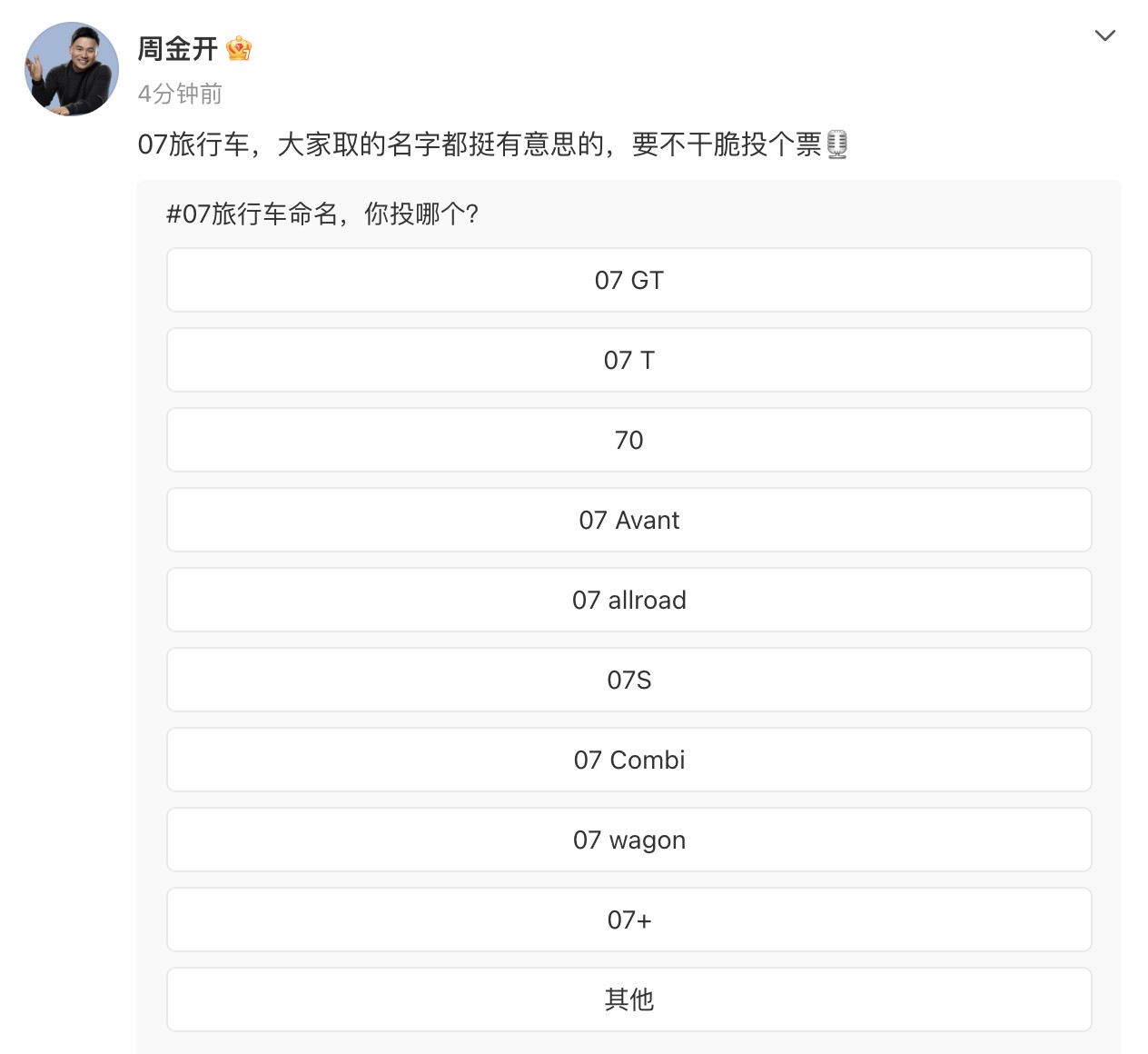
Task: Select the poll option 07 T
Action: [628, 360]
